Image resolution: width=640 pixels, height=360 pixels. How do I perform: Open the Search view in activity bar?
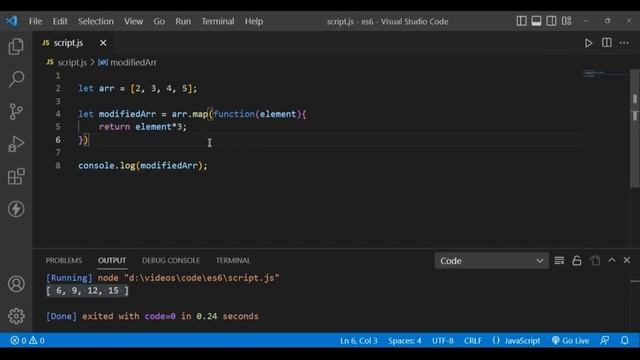coord(16,79)
